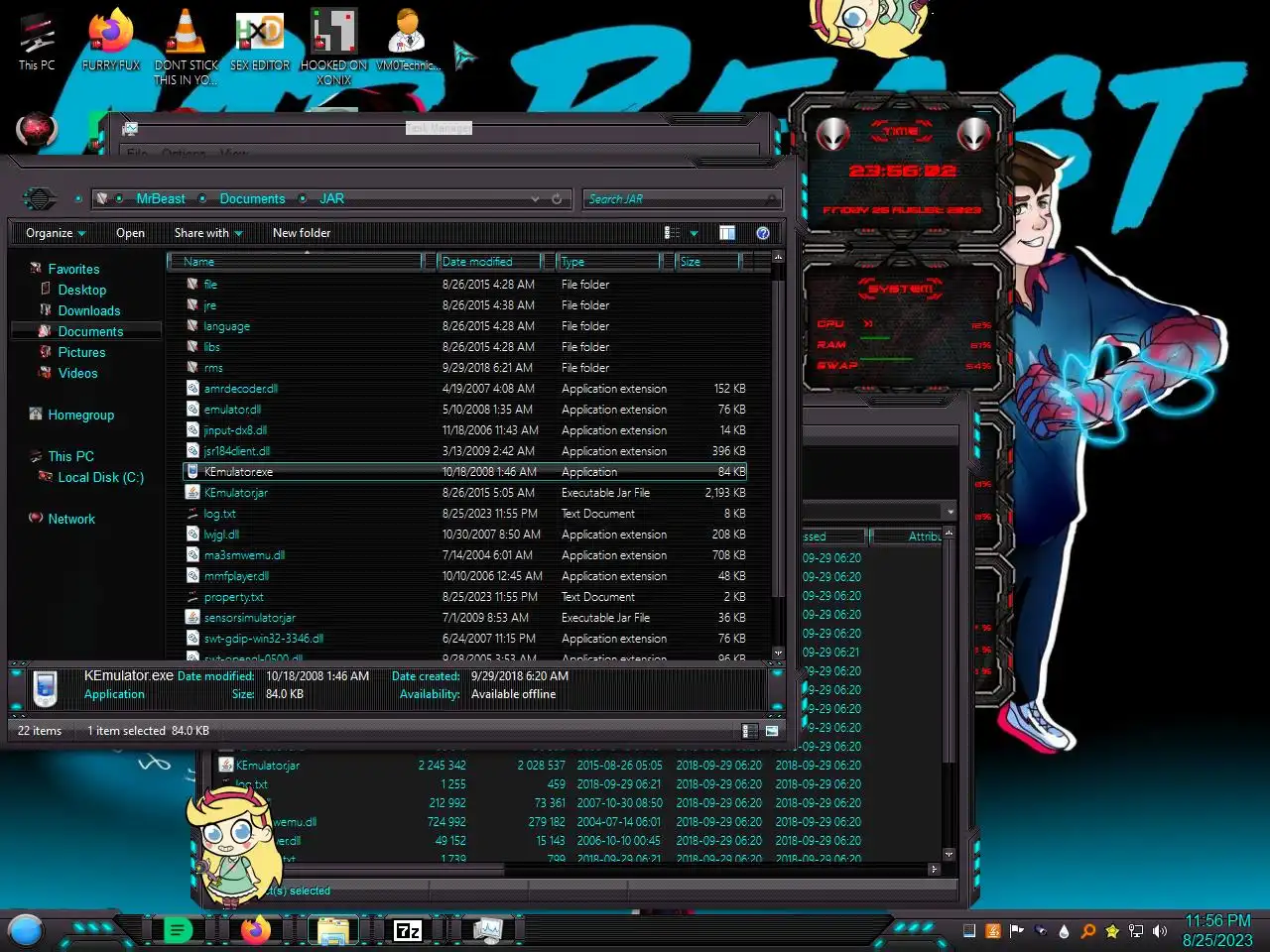Launch the FURRY FUX Firefox desktop shortcut
This screenshot has height=952, width=1270.
(111, 42)
